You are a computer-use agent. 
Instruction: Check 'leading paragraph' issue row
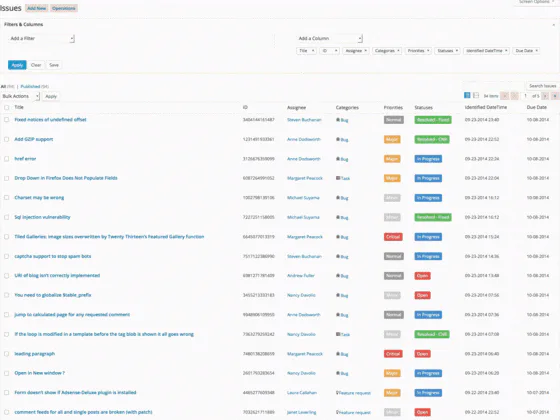(6, 354)
